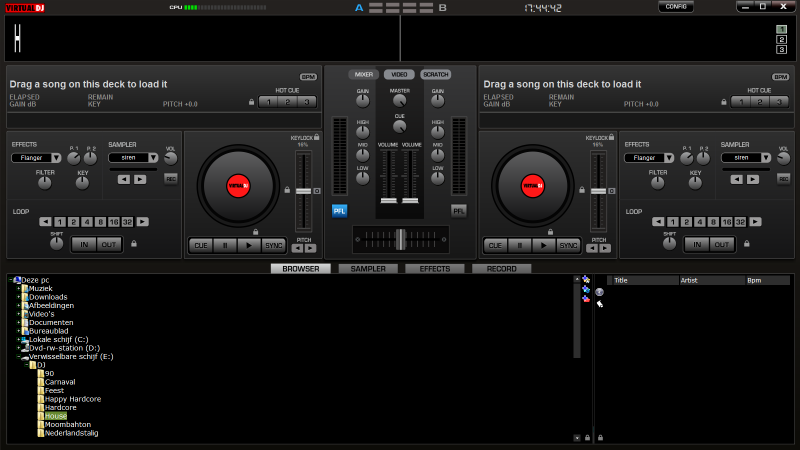
Task: Open left deck Flanger effect dropdown
Action: tap(56, 158)
